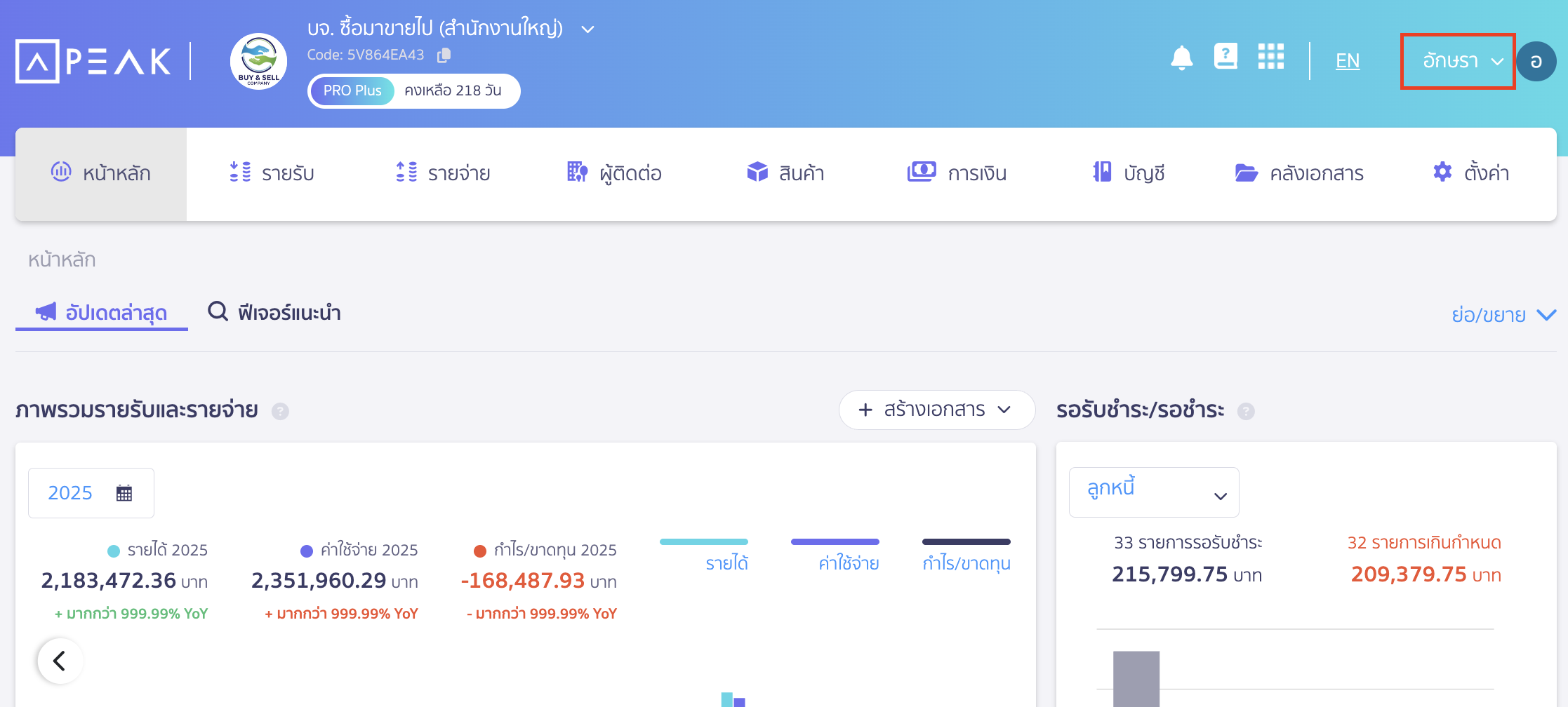
Task: Click the help question-mark icon
Action: click(1225, 58)
